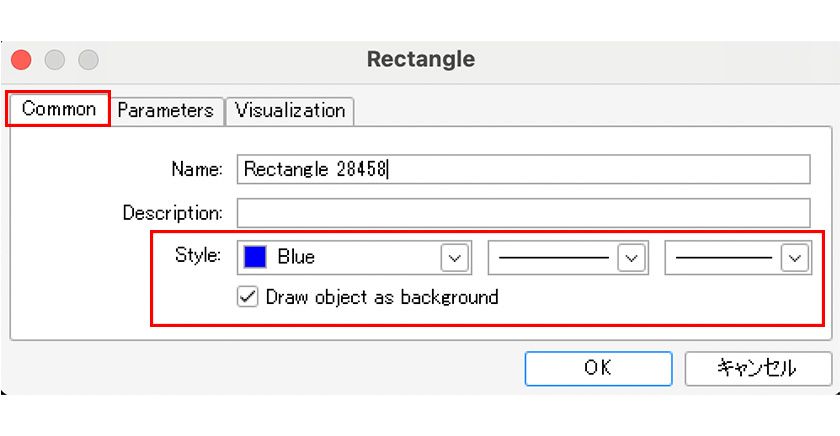This screenshot has width=840, height=436.
Task: Switch to the Common tab
Action: tap(59, 109)
